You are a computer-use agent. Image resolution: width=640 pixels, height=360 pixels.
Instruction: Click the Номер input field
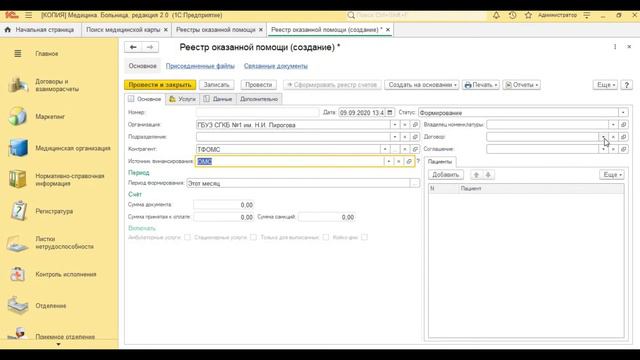coord(257,112)
